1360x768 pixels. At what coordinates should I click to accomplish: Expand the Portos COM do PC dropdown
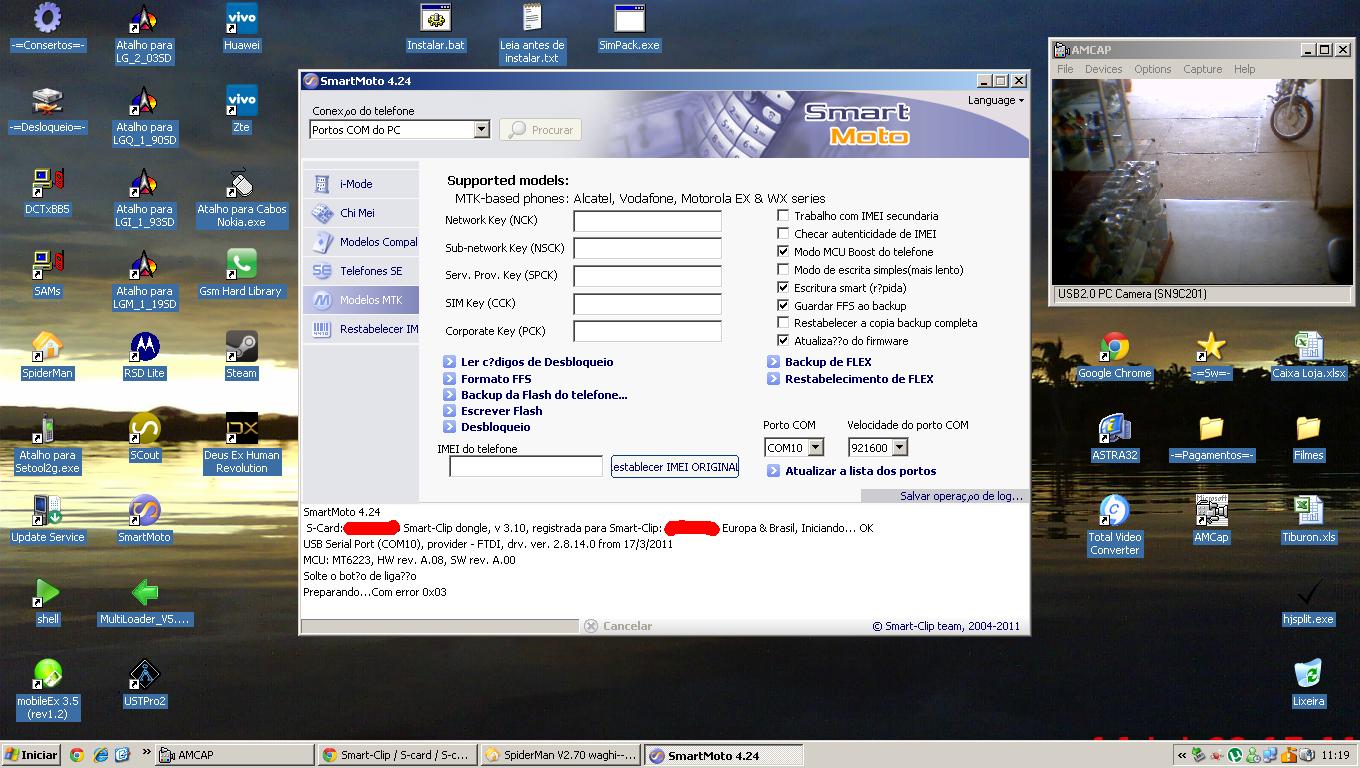click(481, 130)
